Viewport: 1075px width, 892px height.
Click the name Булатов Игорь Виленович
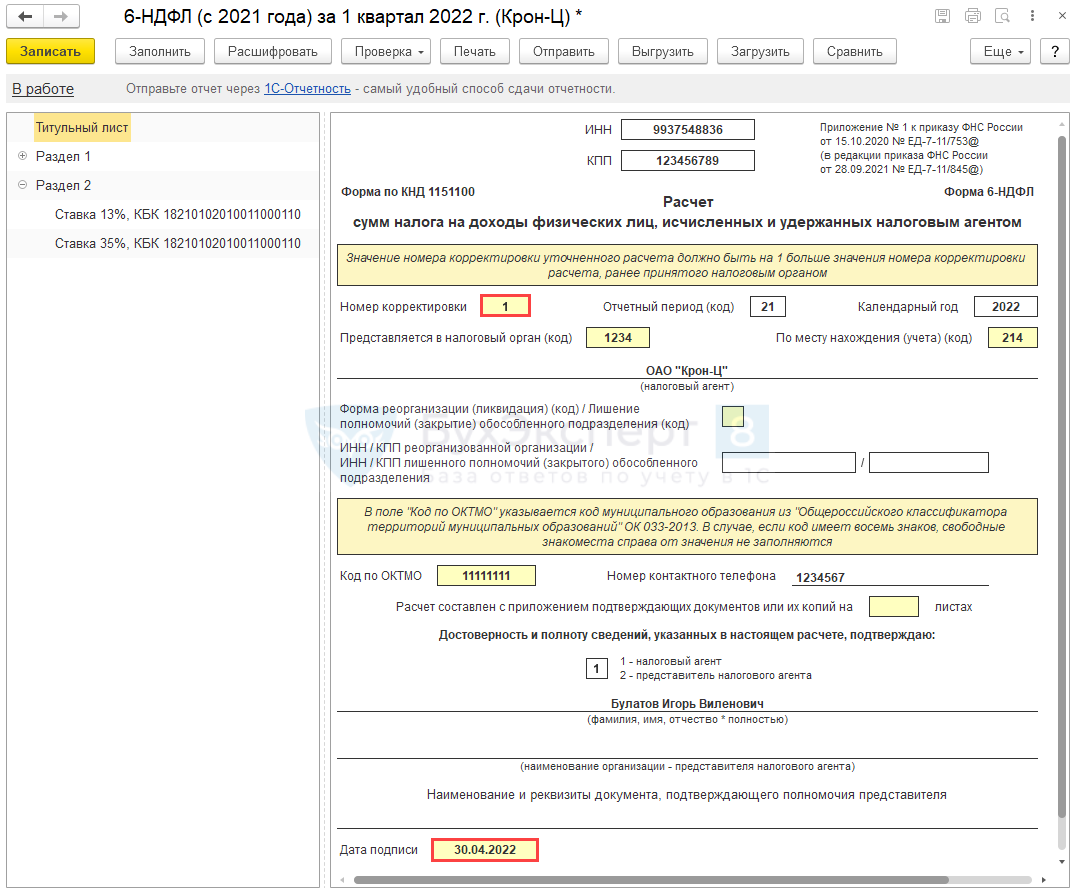click(x=687, y=703)
